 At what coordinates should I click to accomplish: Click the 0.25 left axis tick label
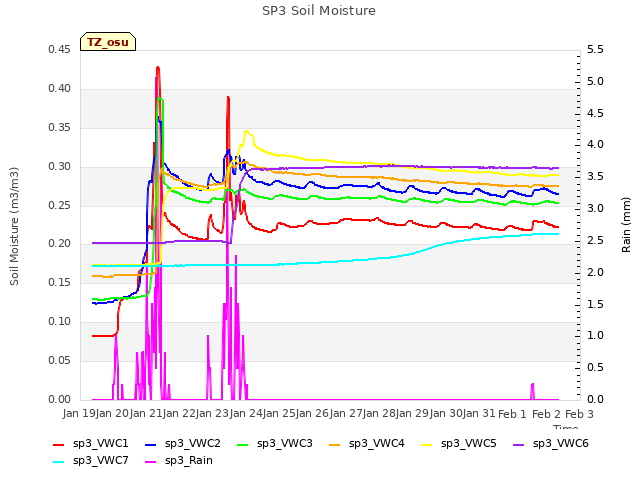point(59,205)
